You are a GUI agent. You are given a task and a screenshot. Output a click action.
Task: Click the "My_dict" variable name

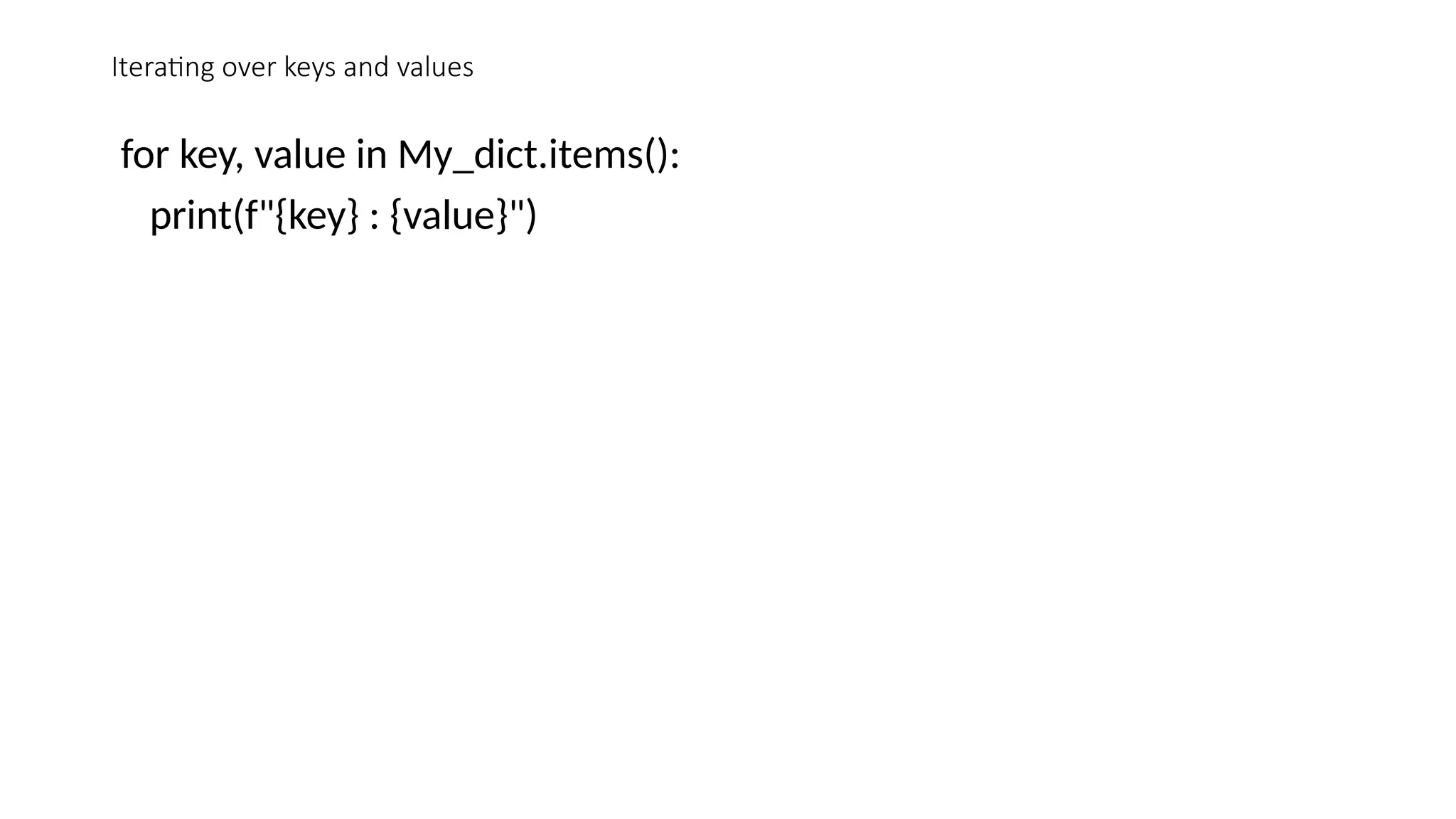468,154
